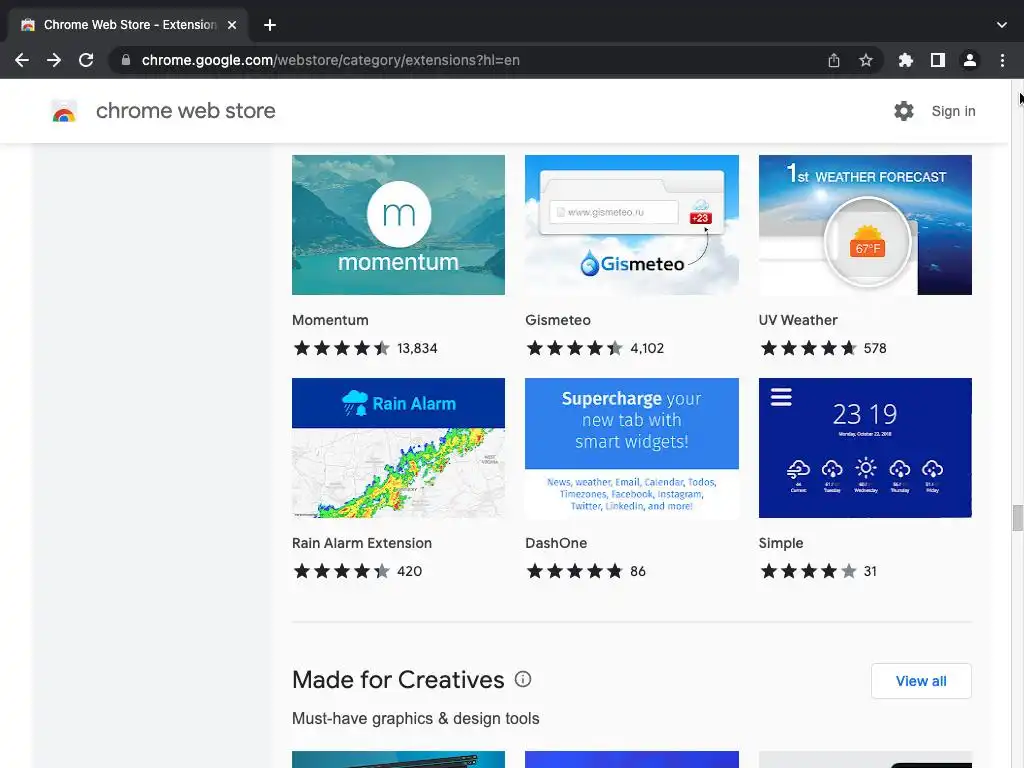Click DashOne's five-star rating

(575, 571)
